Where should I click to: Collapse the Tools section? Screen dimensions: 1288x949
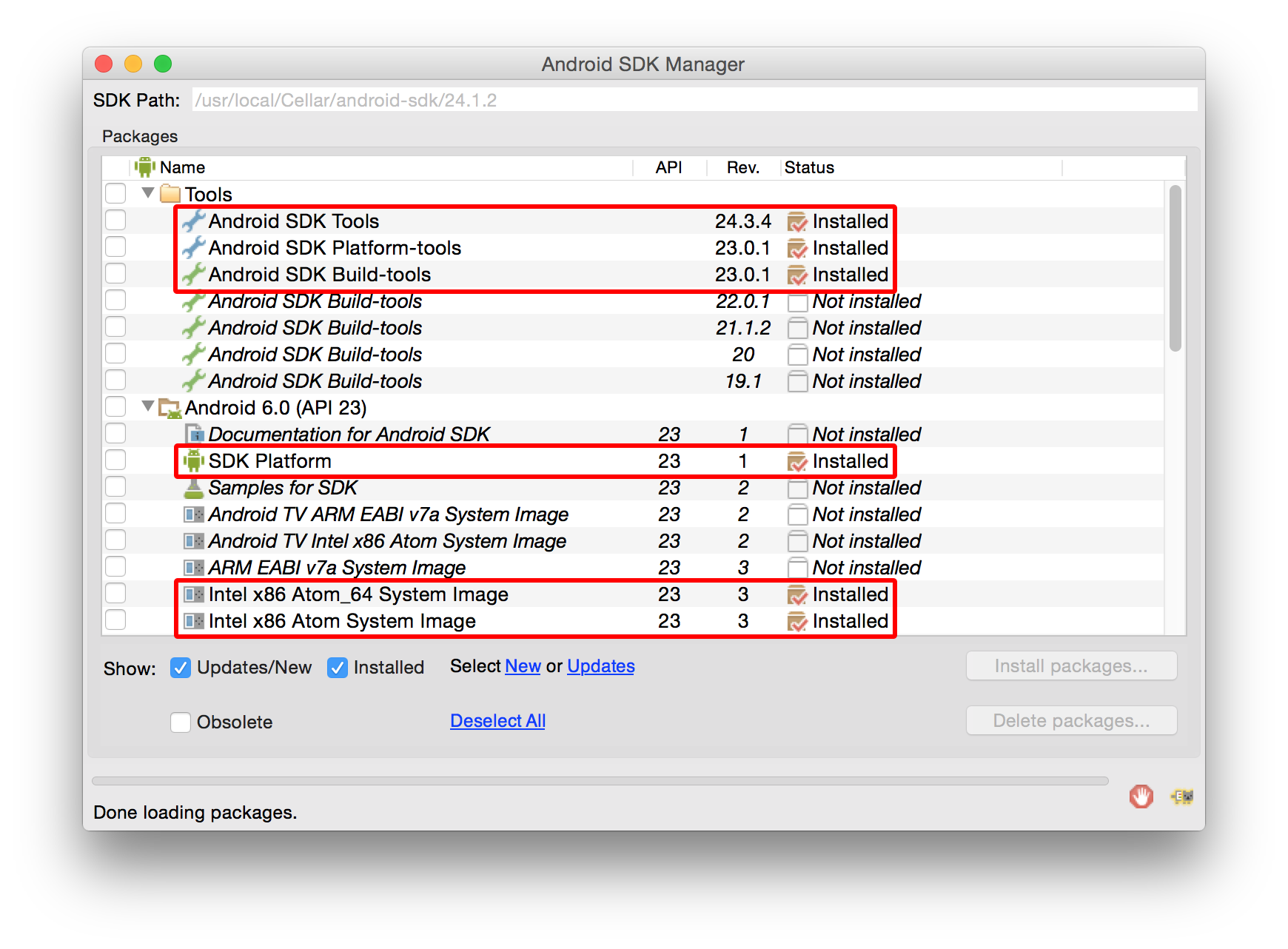point(147,193)
